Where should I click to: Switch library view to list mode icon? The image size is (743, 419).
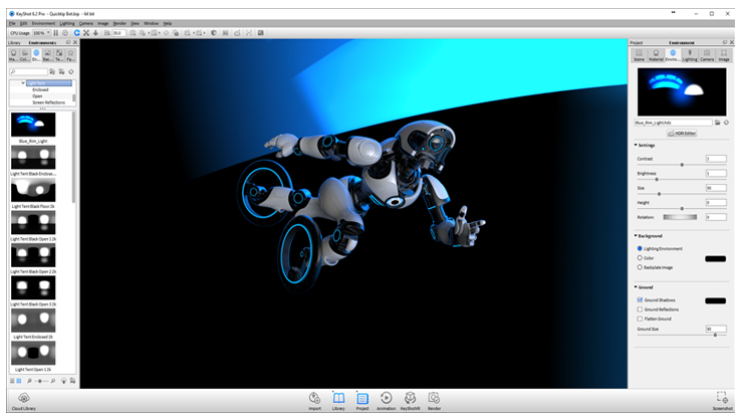tap(13, 381)
